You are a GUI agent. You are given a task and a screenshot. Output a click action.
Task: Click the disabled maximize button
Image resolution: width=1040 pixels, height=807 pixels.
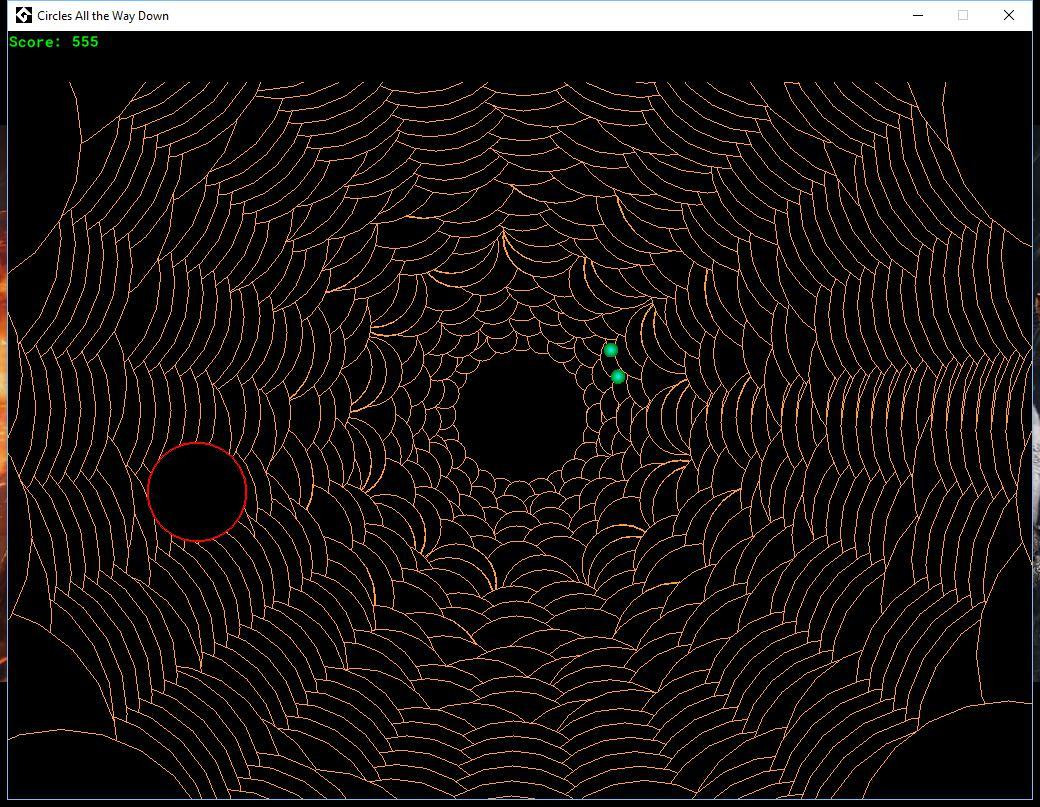click(963, 15)
